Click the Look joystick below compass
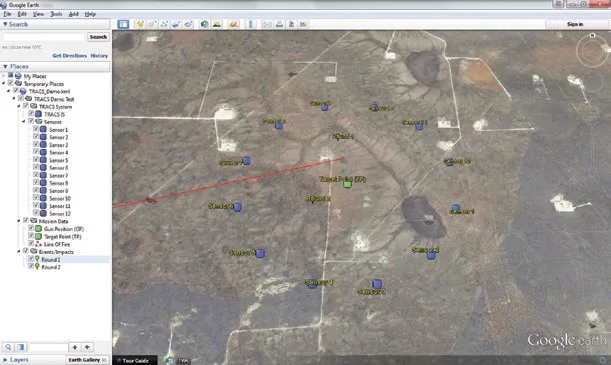611x365 pixels. (592, 83)
